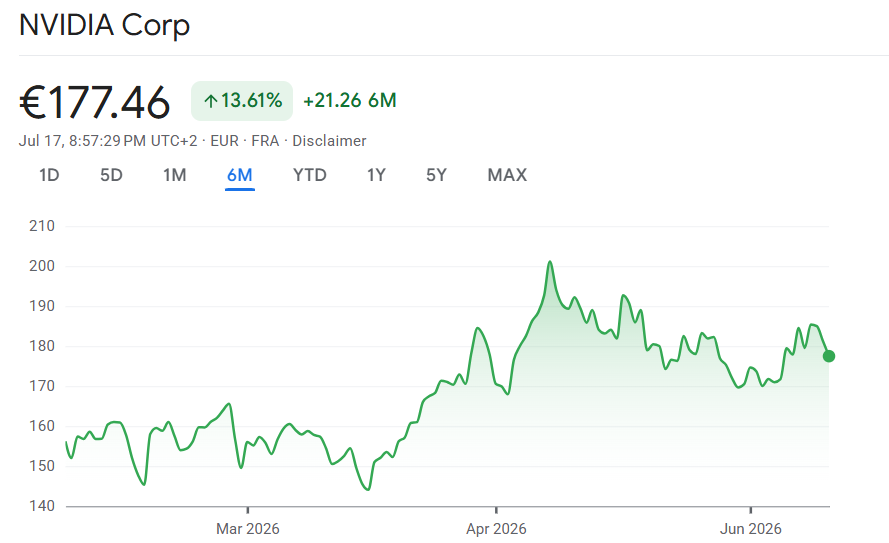Click the +21.26 6M change text
Image resolution: width=889 pixels, height=543 pixels.
point(350,100)
